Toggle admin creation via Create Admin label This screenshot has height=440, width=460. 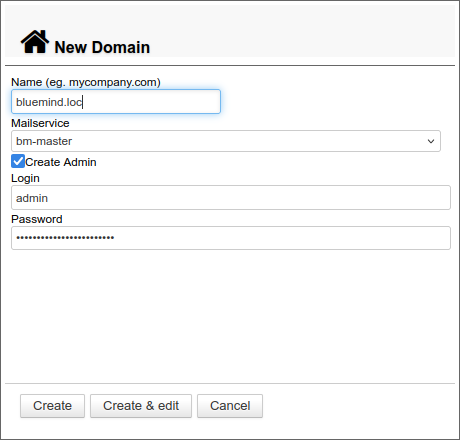pyautogui.click(x=61, y=162)
